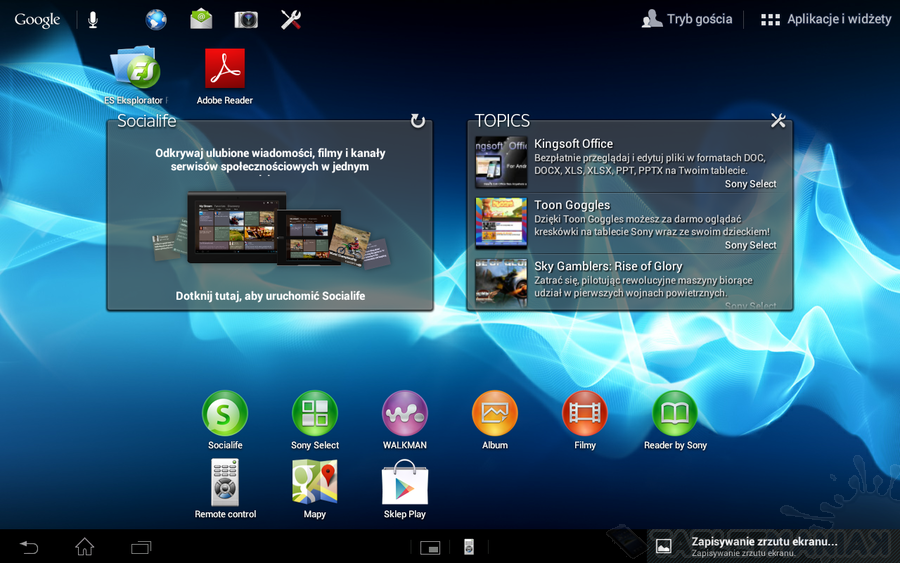
Task: Tap Sony Select label under Kingsoft Office
Action: click(x=750, y=184)
